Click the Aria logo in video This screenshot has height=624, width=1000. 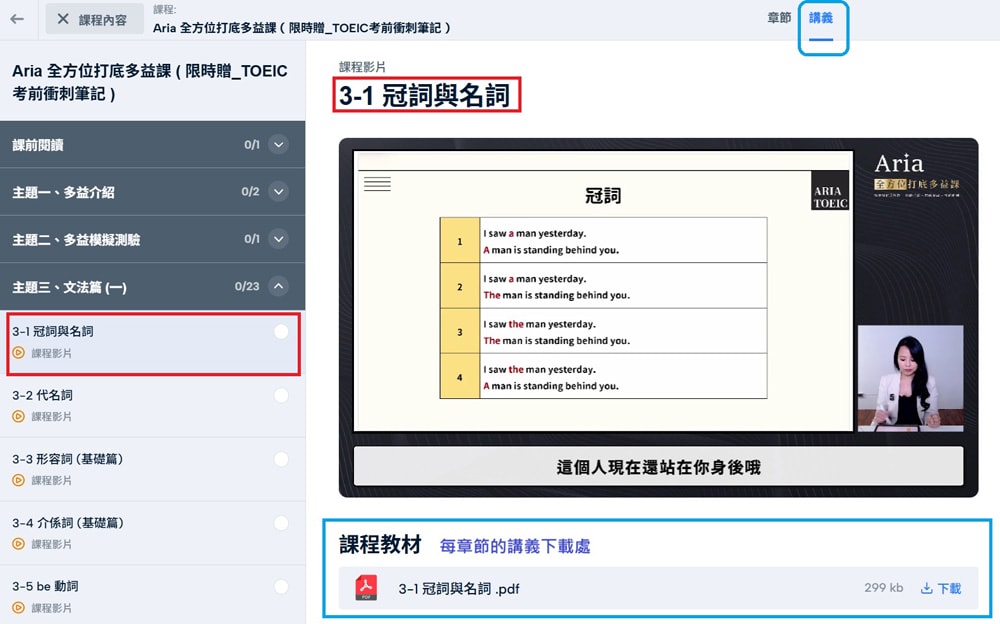899,163
